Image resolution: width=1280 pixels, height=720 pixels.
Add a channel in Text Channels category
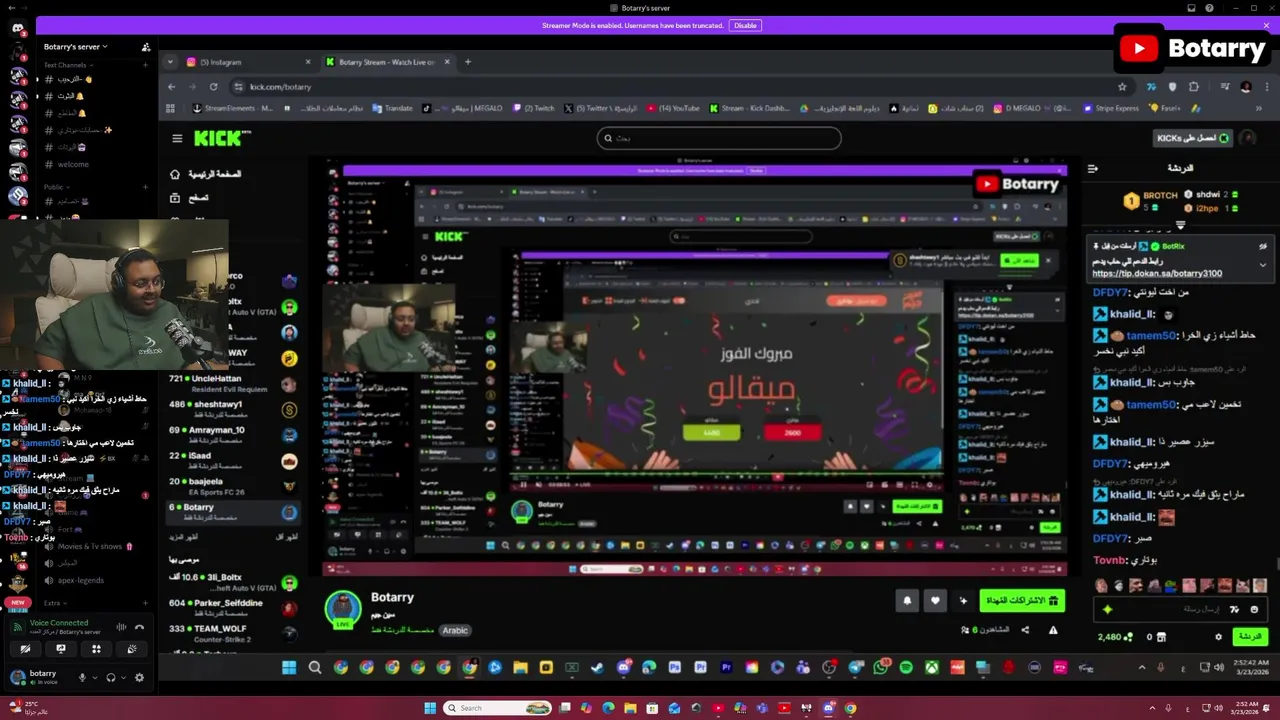[x=146, y=65]
